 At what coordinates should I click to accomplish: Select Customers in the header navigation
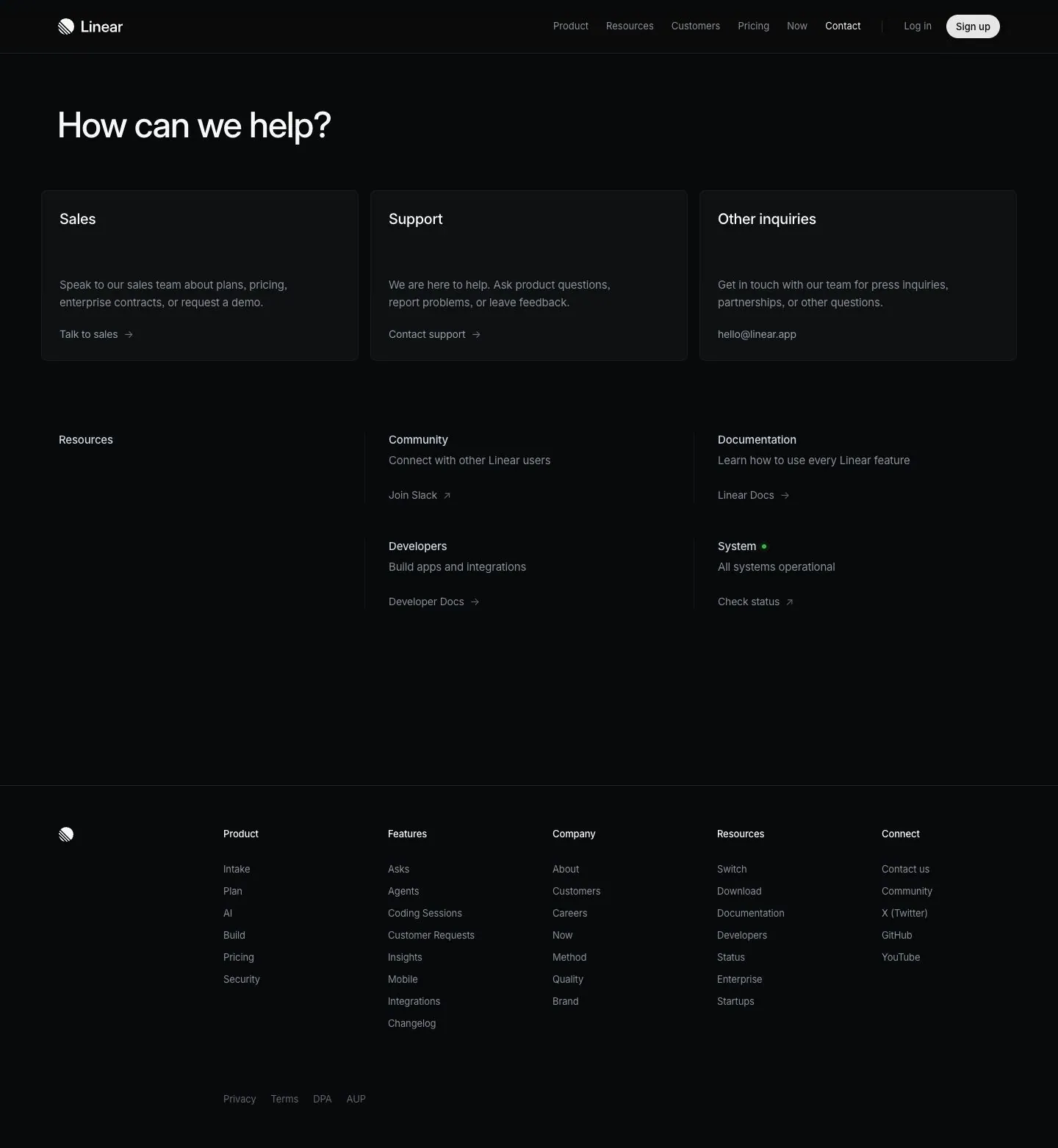tap(695, 26)
